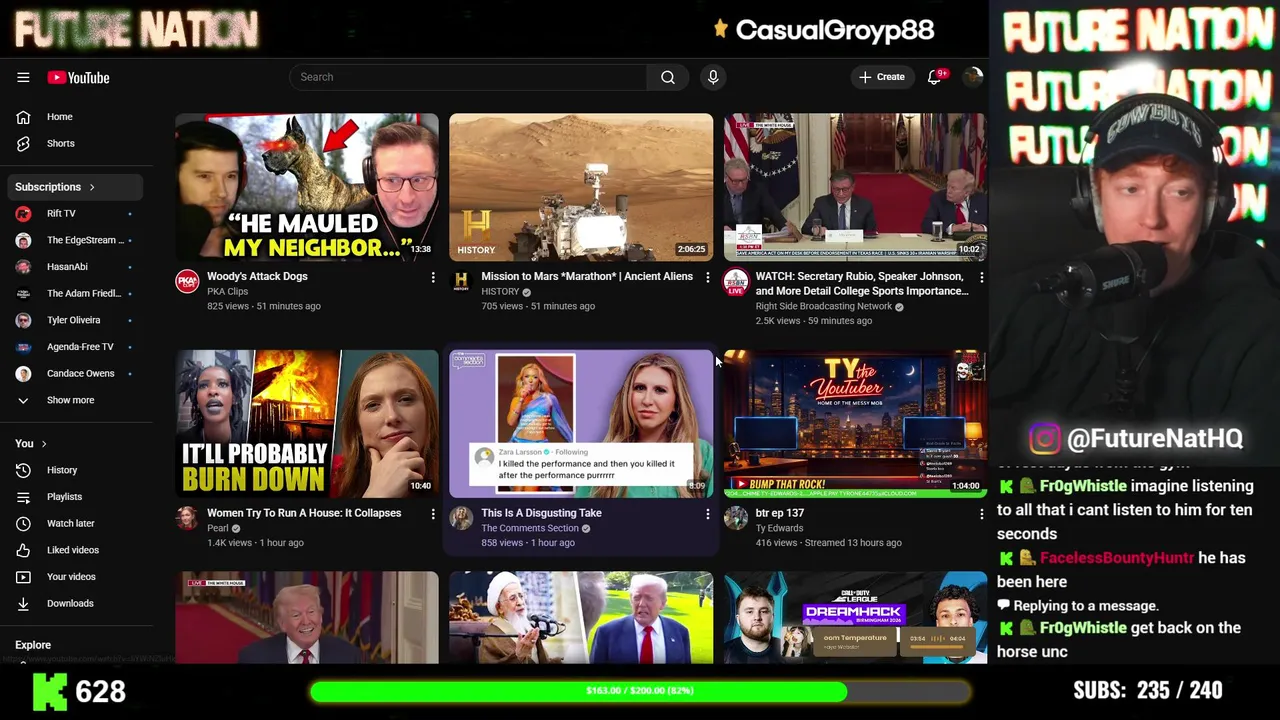Expand the Subscriptions section chevron
This screenshot has height=720, width=1280.
coord(92,187)
